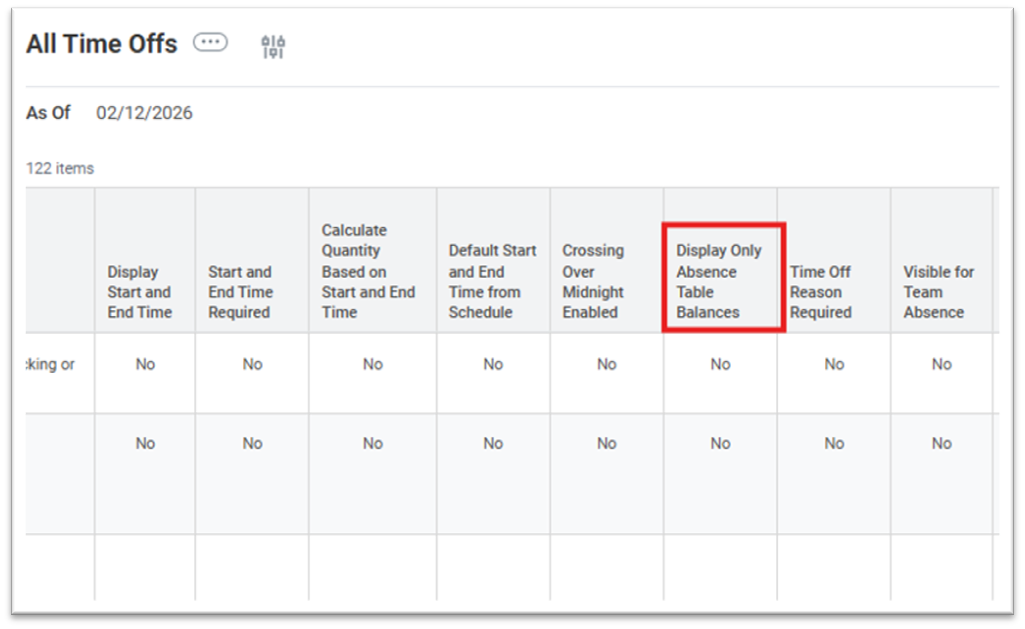Viewport: 1025px width, 629px height.
Task: Click first row Display Start and End Time cell
Action: 145,365
